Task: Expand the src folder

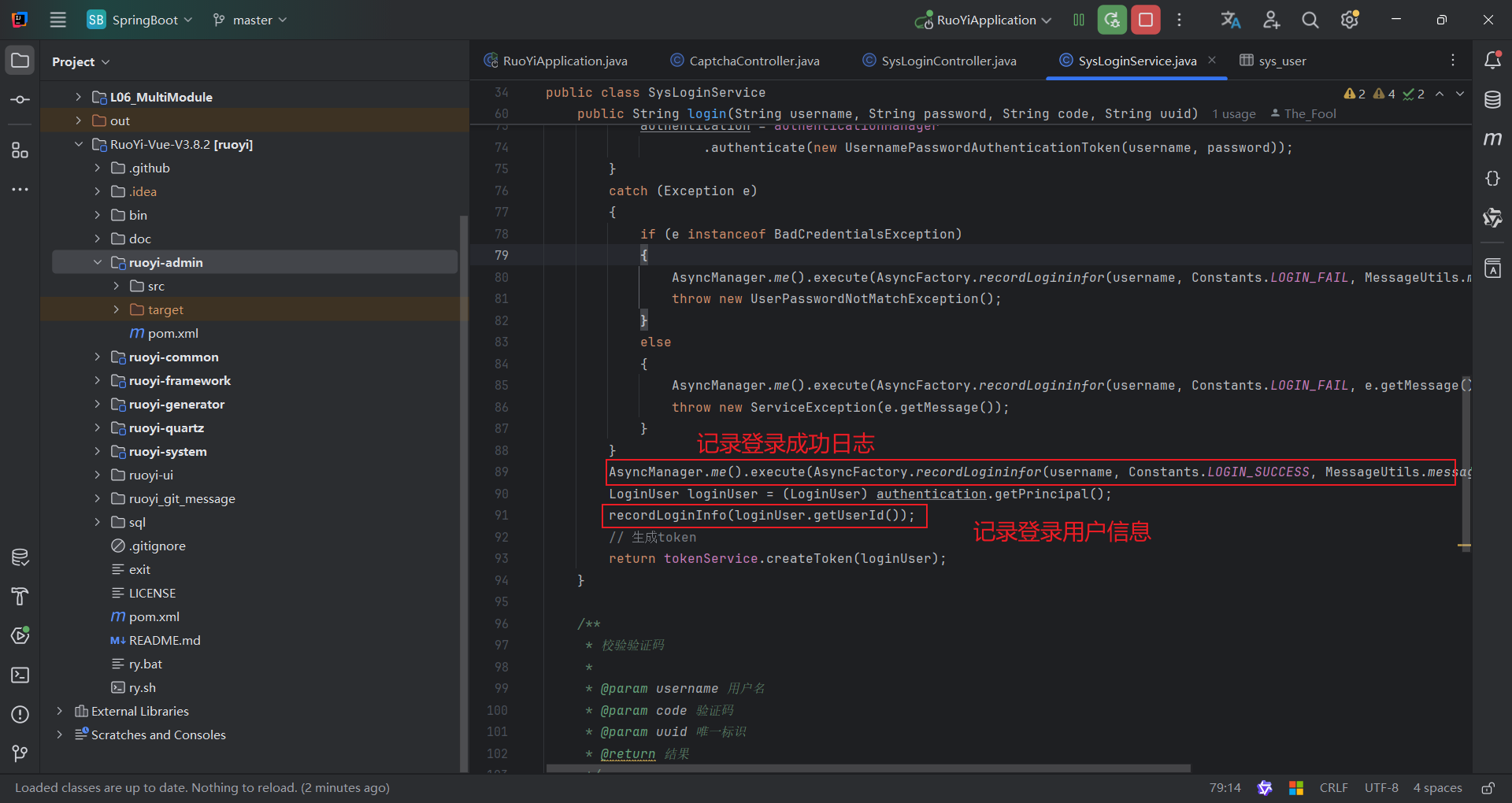Action: (116, 286)
